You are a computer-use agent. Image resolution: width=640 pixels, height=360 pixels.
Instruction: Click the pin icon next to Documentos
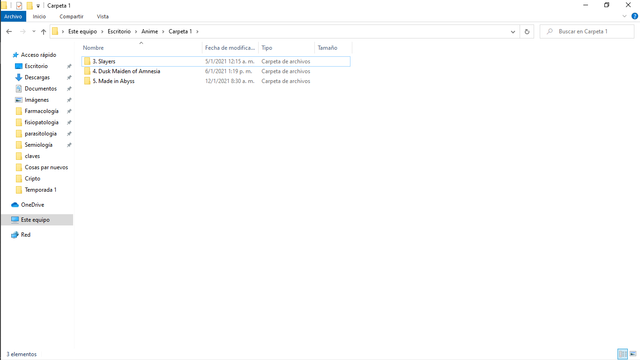click(x=69, y=89)
